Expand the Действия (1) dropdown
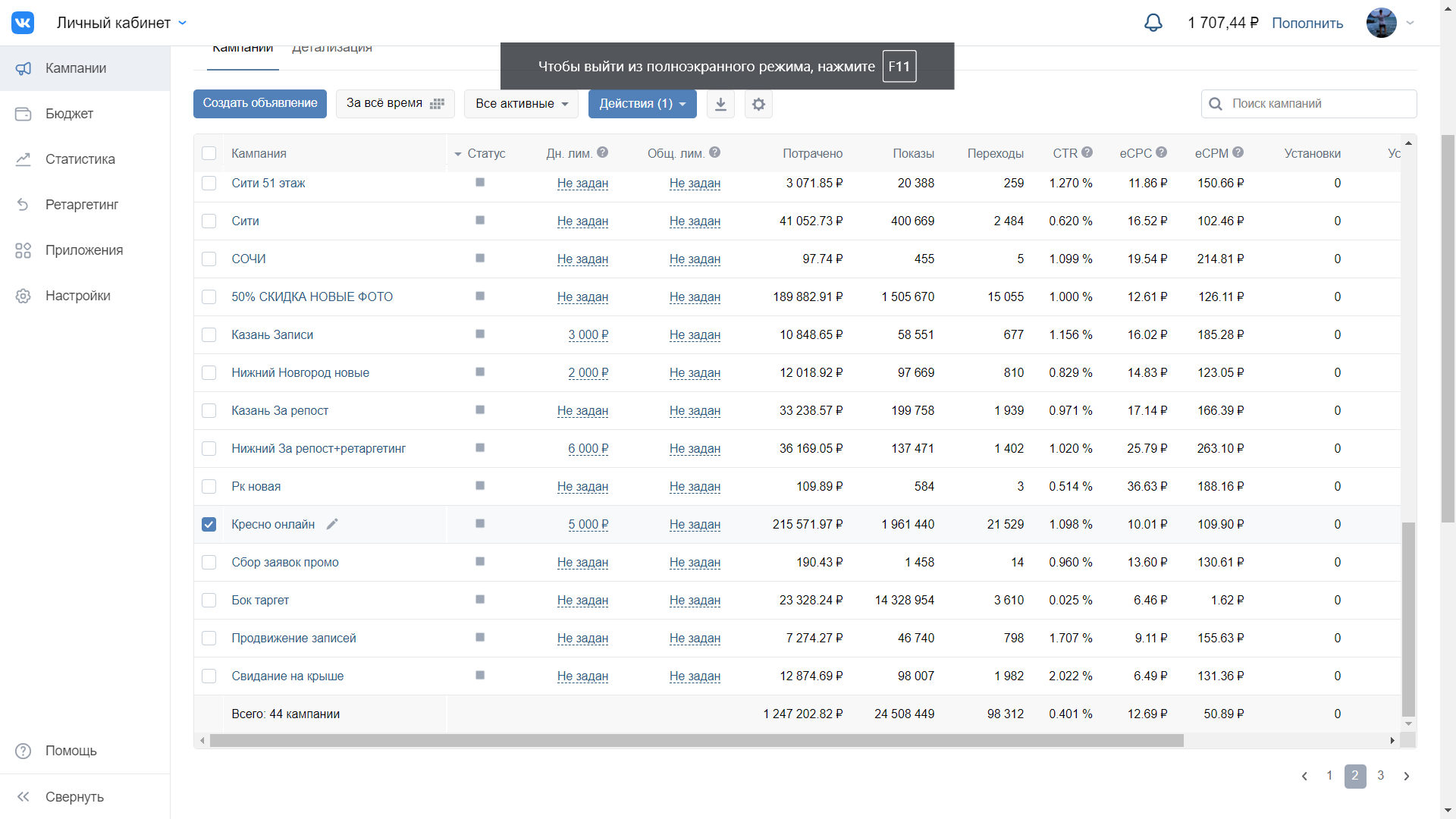 click(x=642, y=104)
